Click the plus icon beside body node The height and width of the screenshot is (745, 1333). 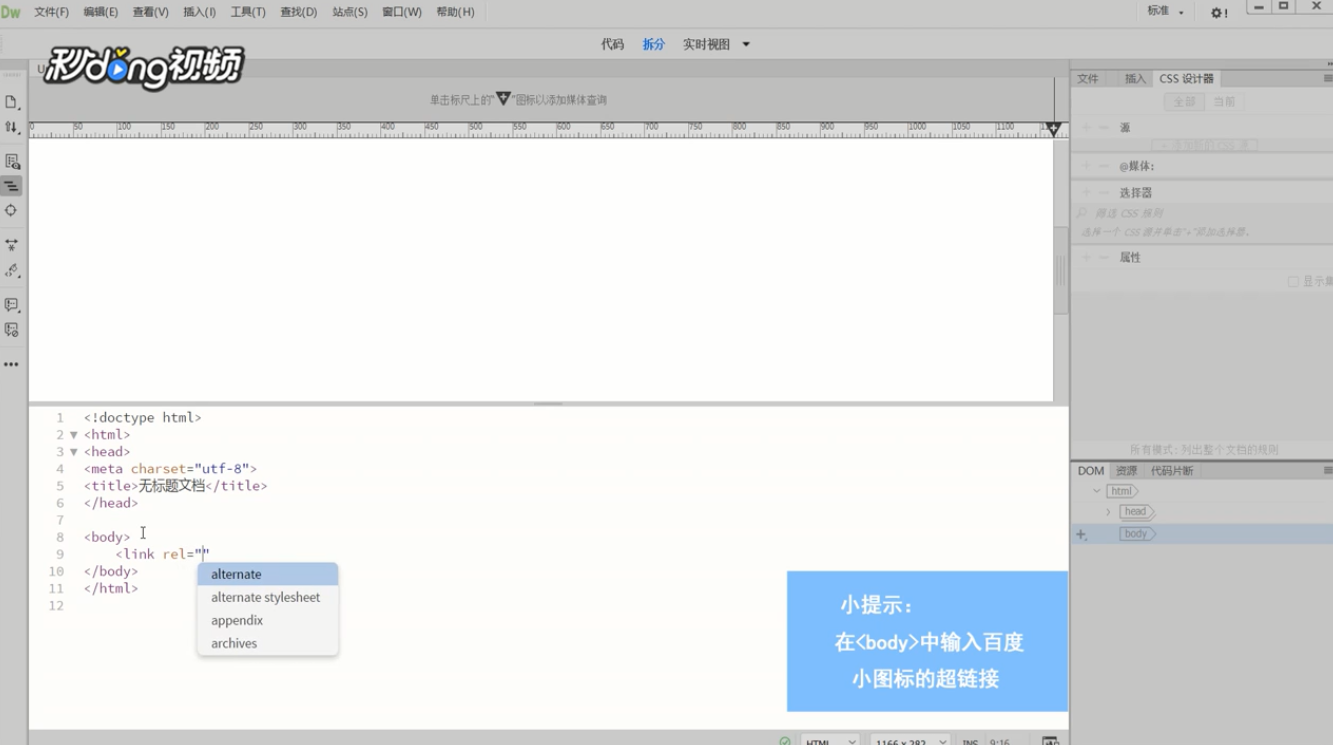tap(1081, 535)
